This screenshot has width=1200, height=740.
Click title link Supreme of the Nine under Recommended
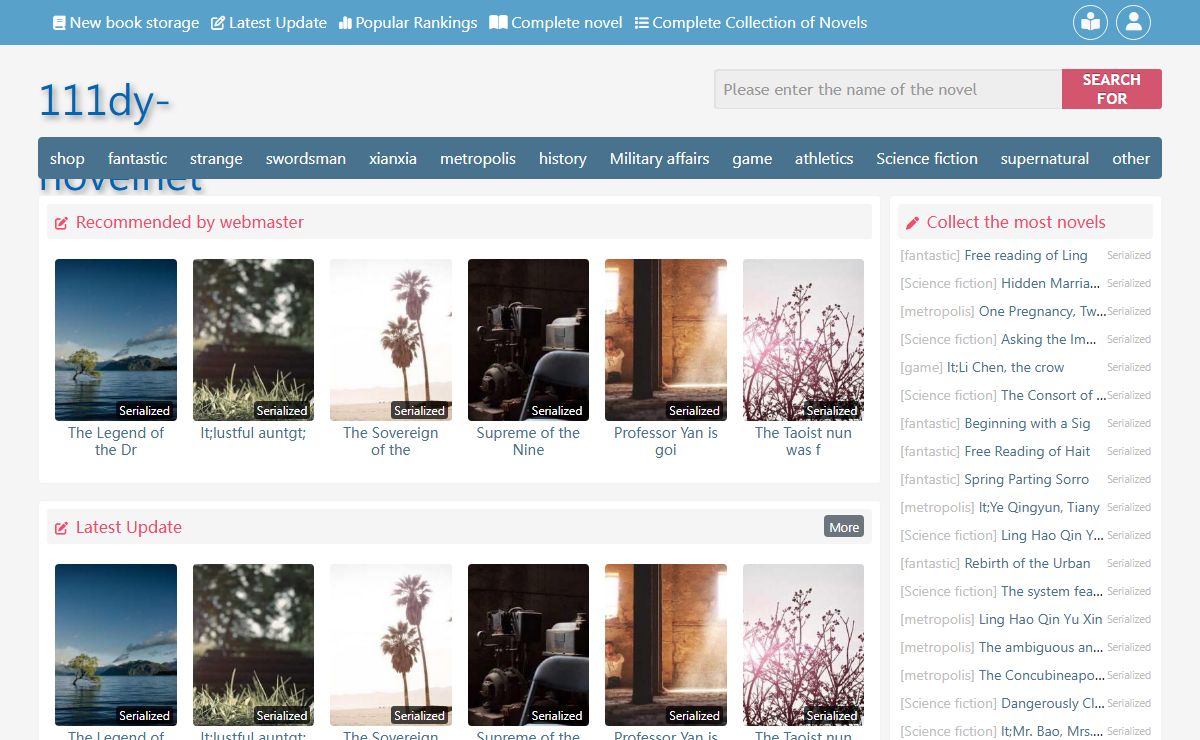[x=528, y=441]
